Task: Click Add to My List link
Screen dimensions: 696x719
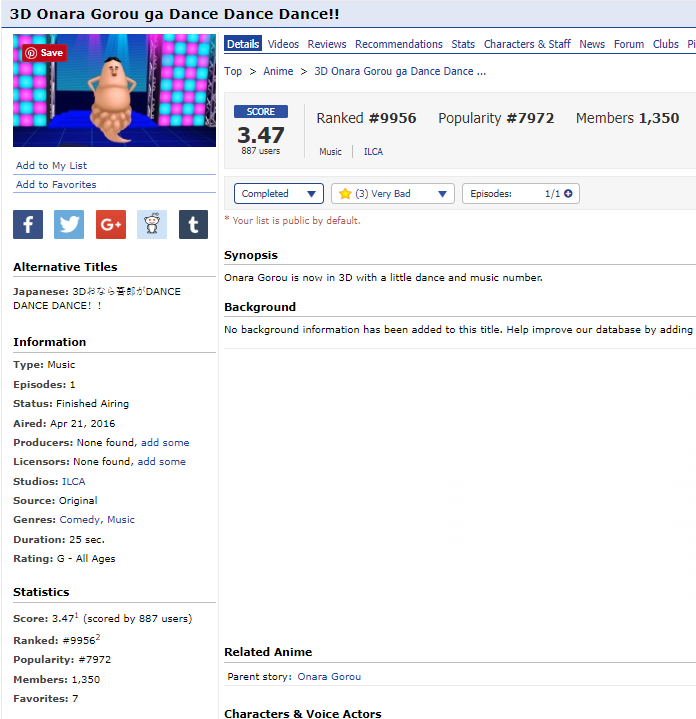Action: (51, 166)
